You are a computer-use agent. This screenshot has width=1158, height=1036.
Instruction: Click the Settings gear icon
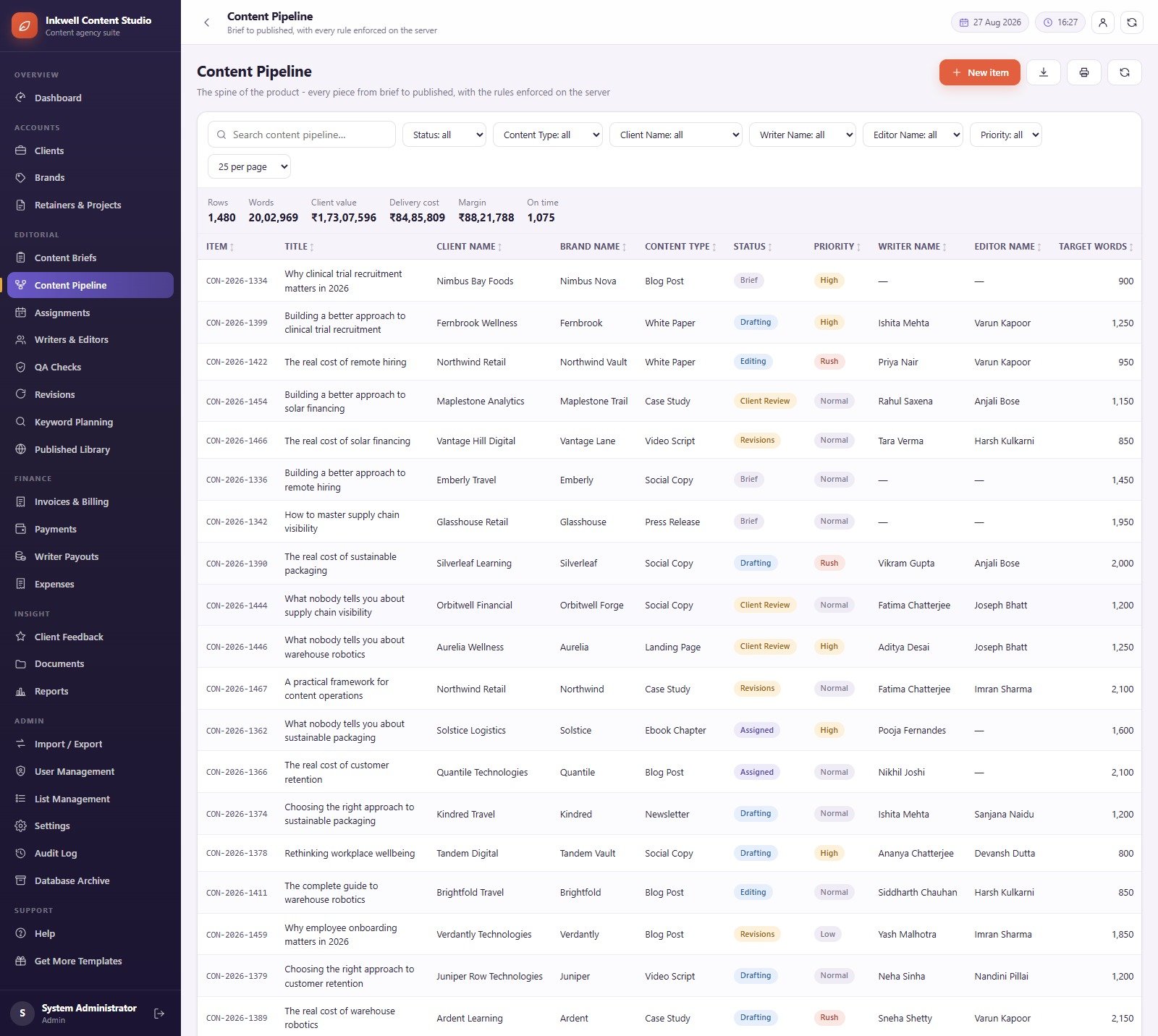21,825
